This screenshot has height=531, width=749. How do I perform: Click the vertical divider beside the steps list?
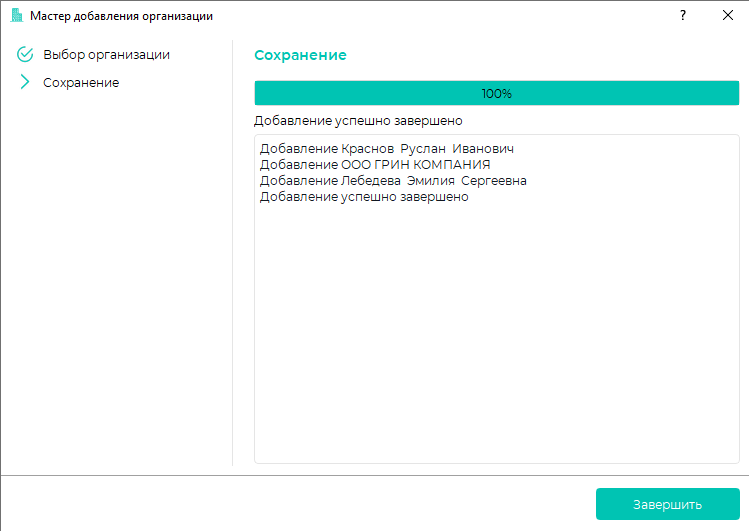click(x=233, y=250)
